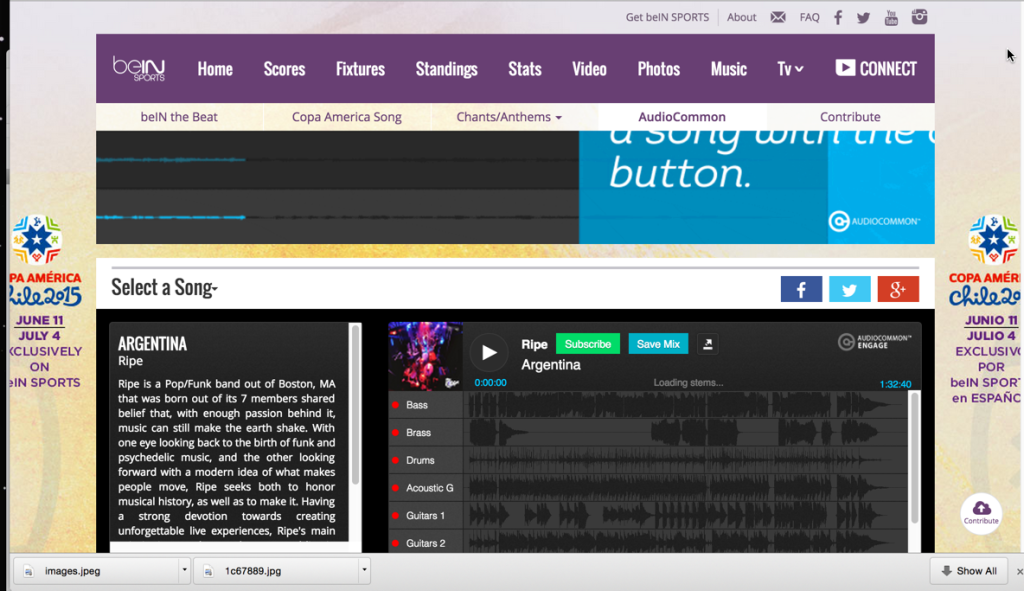Click the left Copa América Chile 2015 banner
The image size is (1024, 591).
coord(44,304)
